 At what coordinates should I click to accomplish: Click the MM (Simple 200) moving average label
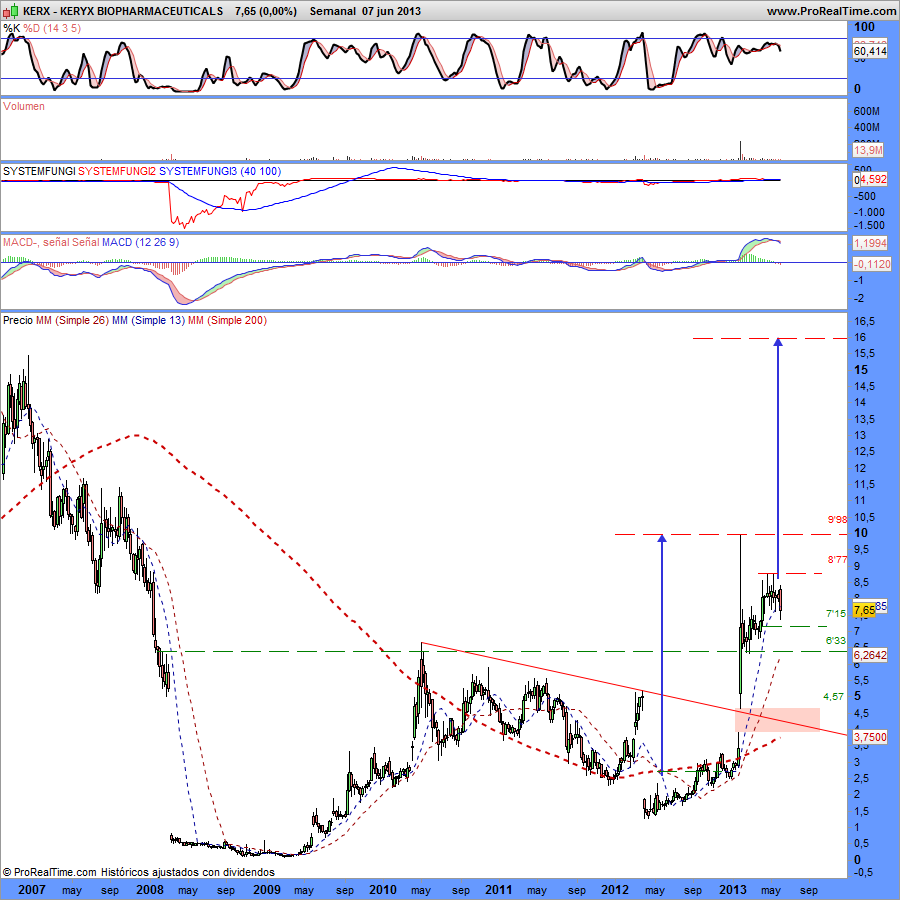227,320
